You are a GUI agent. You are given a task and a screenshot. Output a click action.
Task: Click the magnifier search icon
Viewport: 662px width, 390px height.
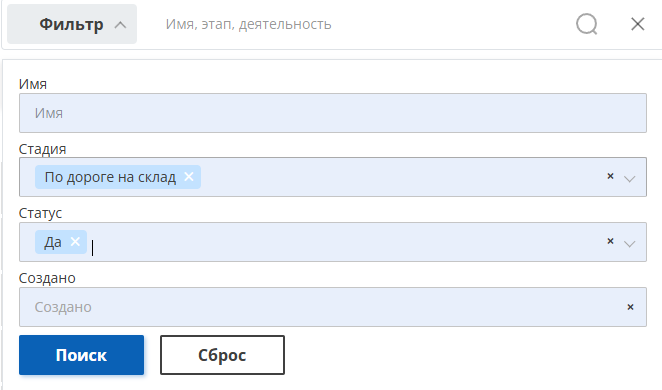[x=586, y=24]
